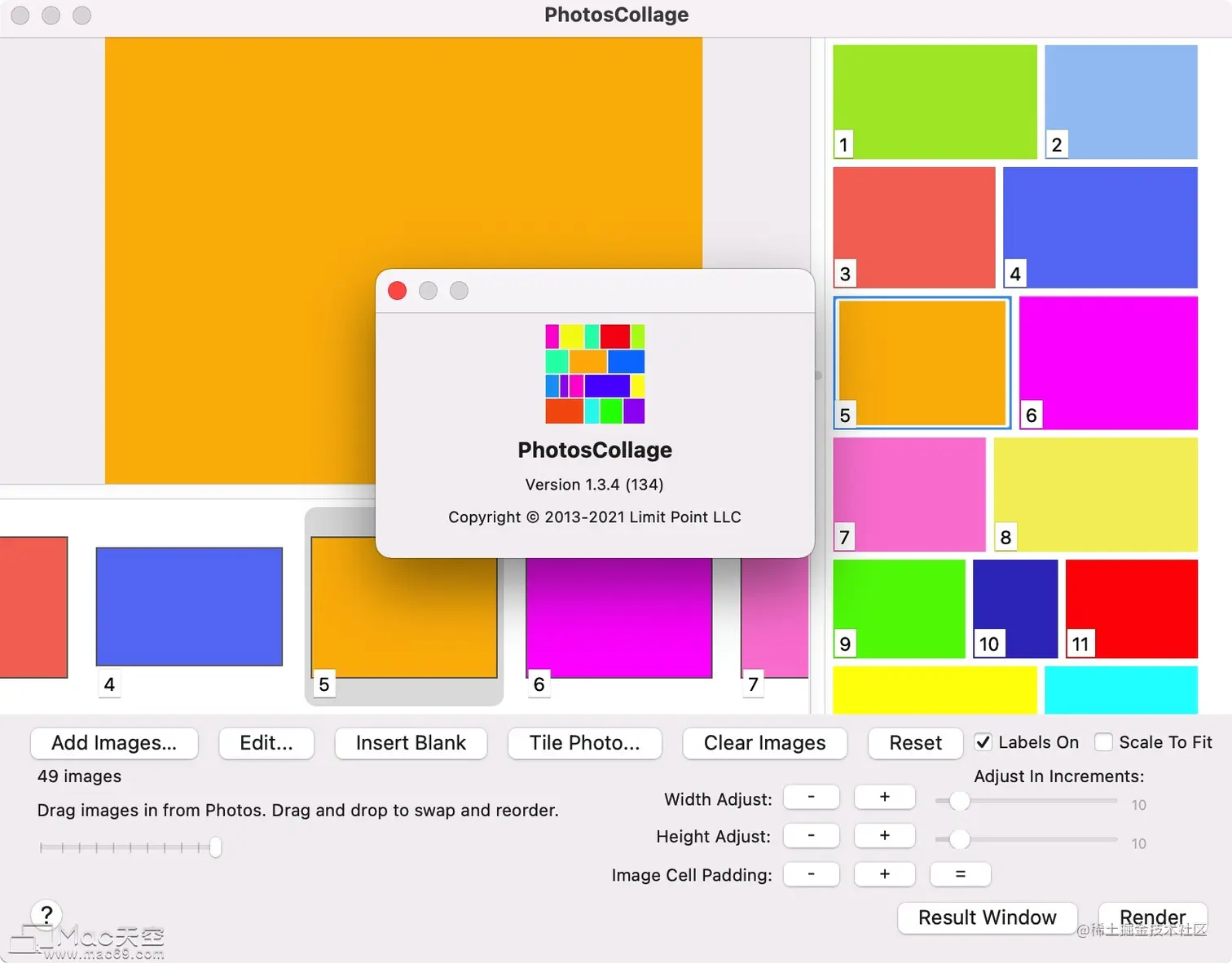Click the 'Adjust In Increments:' label
Viewport: 1232px width, 963px height.
pyautogui.click(x=1059, y=776)
